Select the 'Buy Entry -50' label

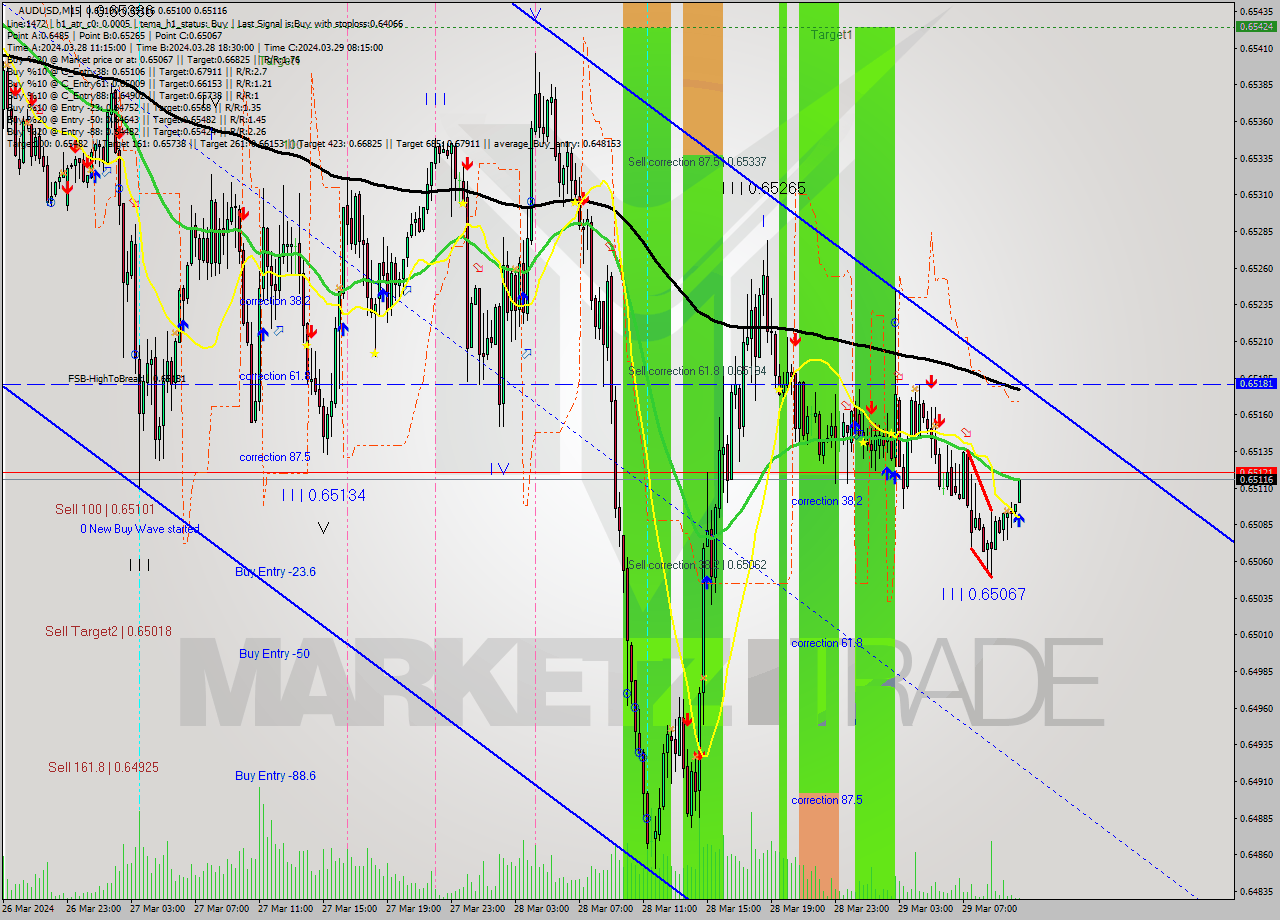(273, 654)
